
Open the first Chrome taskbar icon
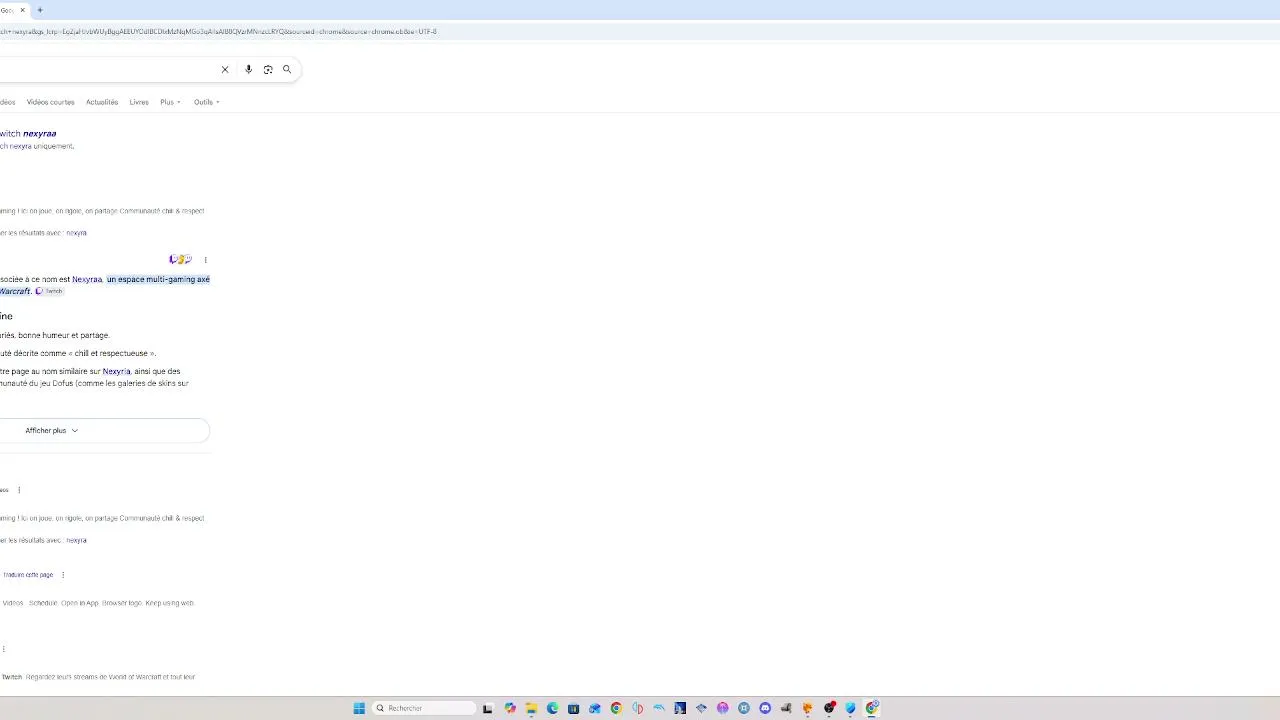(616, 708)
